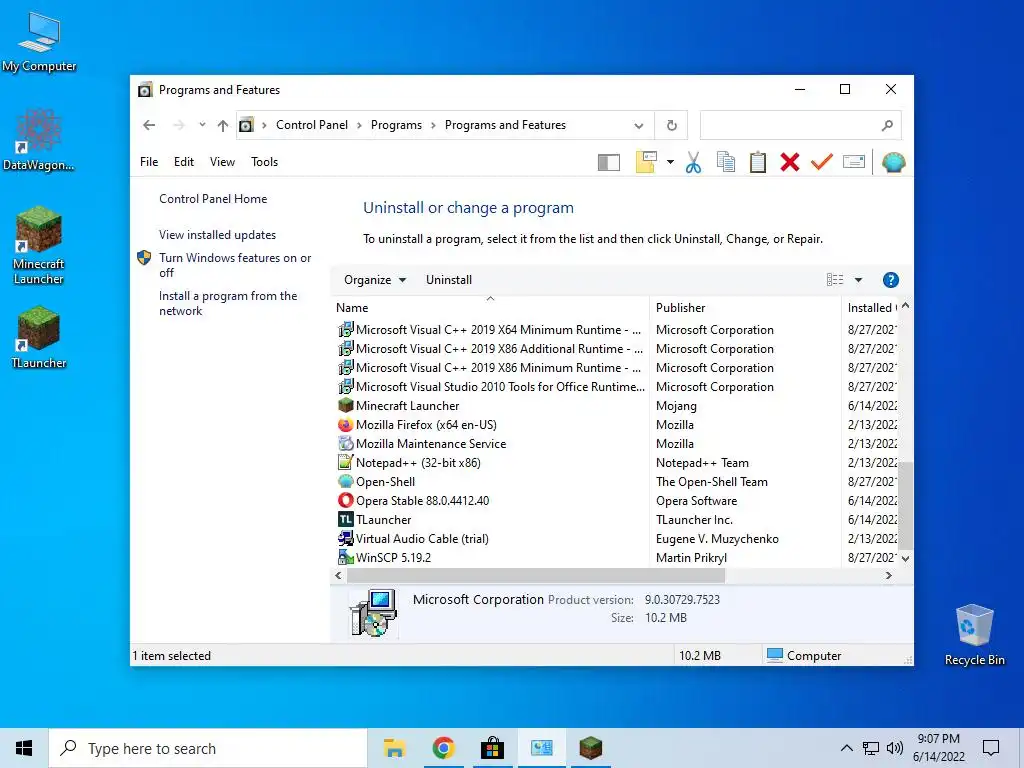Click the red X Delete toolbar icon
Image resolution: width=1024 pixels, height=768 pixels.
point(790,163)
